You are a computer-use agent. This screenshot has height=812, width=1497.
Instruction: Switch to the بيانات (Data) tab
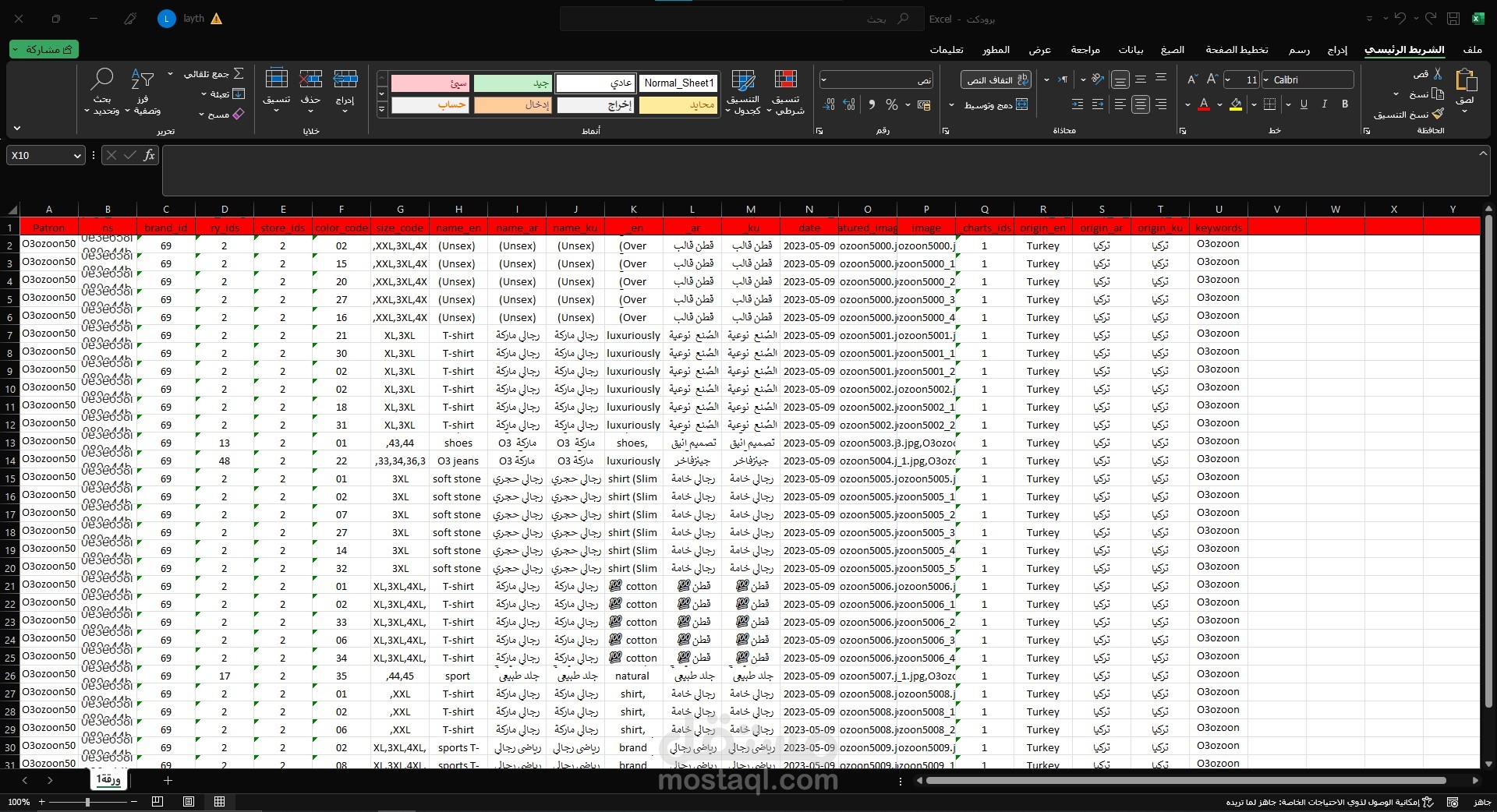[x=1131, y=49]
